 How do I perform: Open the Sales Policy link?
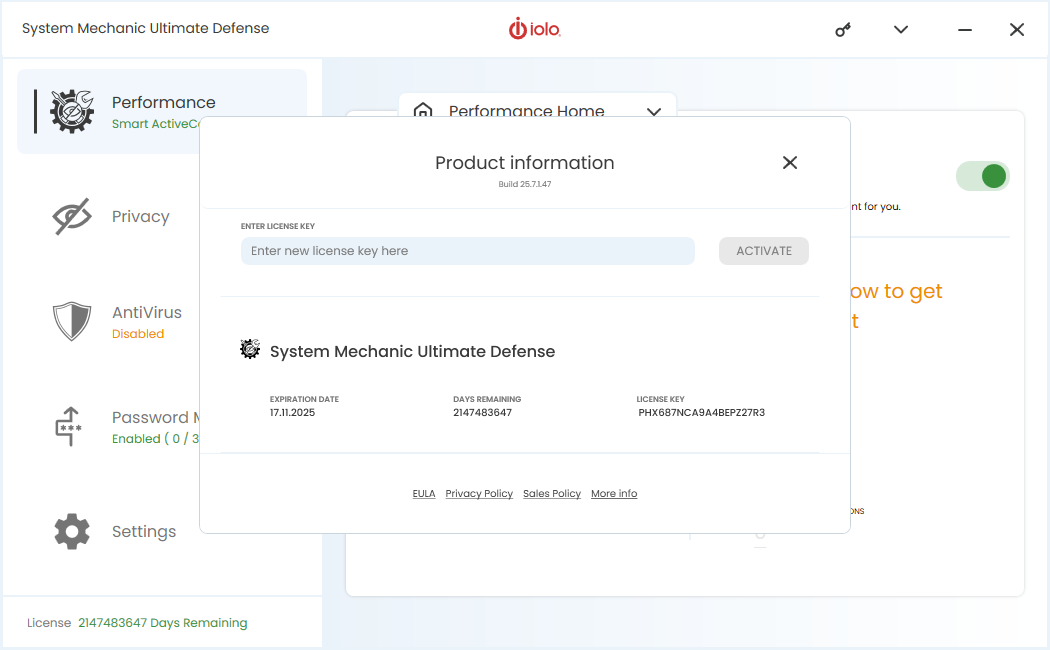552,493
